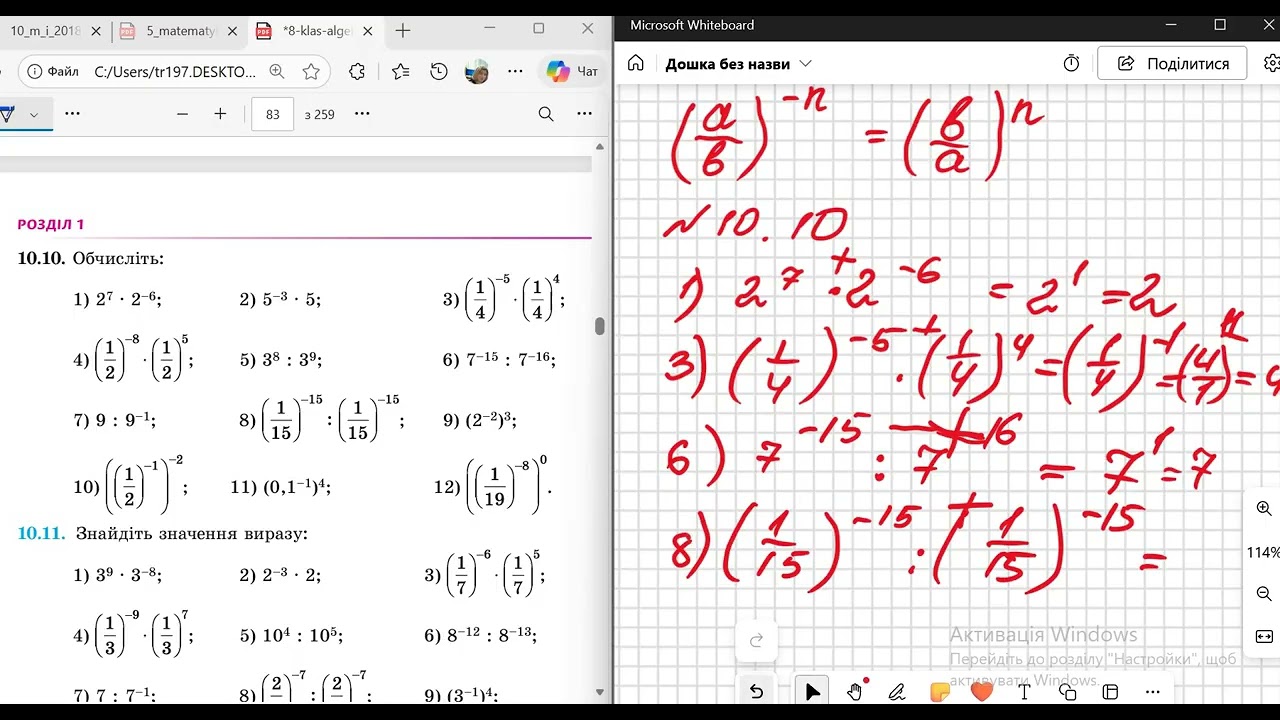The width and height of the screenshot is (1280, 720).
Task: Pick the inking pen tool in Whiteboard
Action: [897, 691]
